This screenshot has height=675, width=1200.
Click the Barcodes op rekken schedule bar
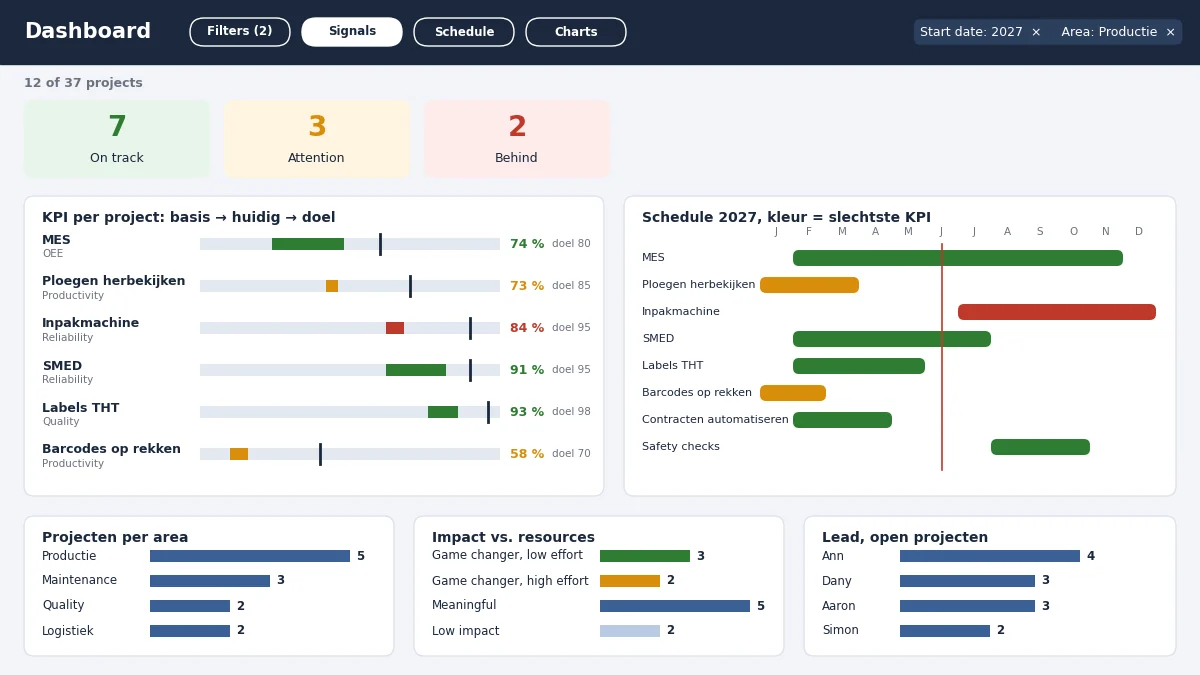pyautogui.click(x=793, y=393)
